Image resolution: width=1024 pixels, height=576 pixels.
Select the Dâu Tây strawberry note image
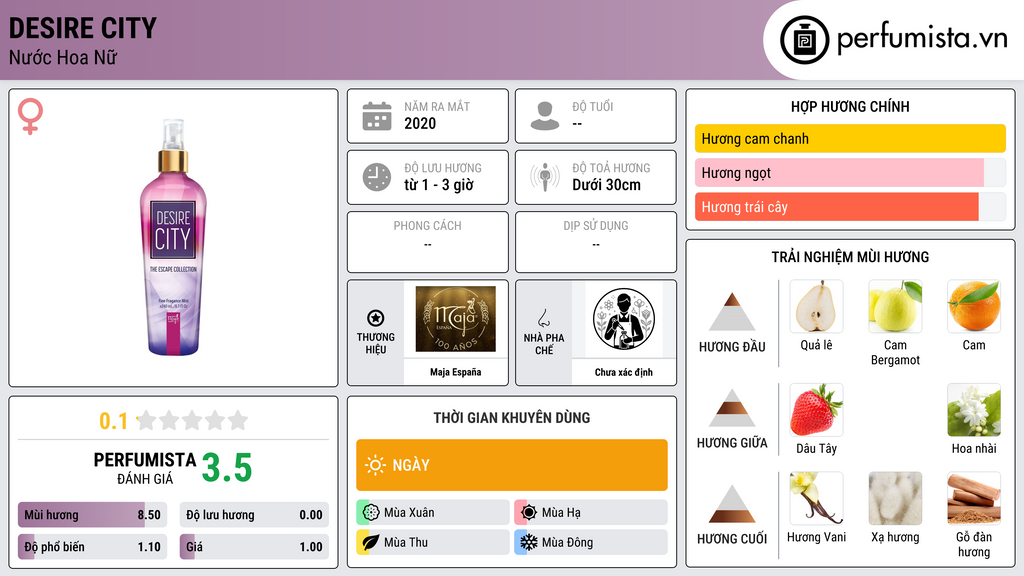tap(816, 409)
